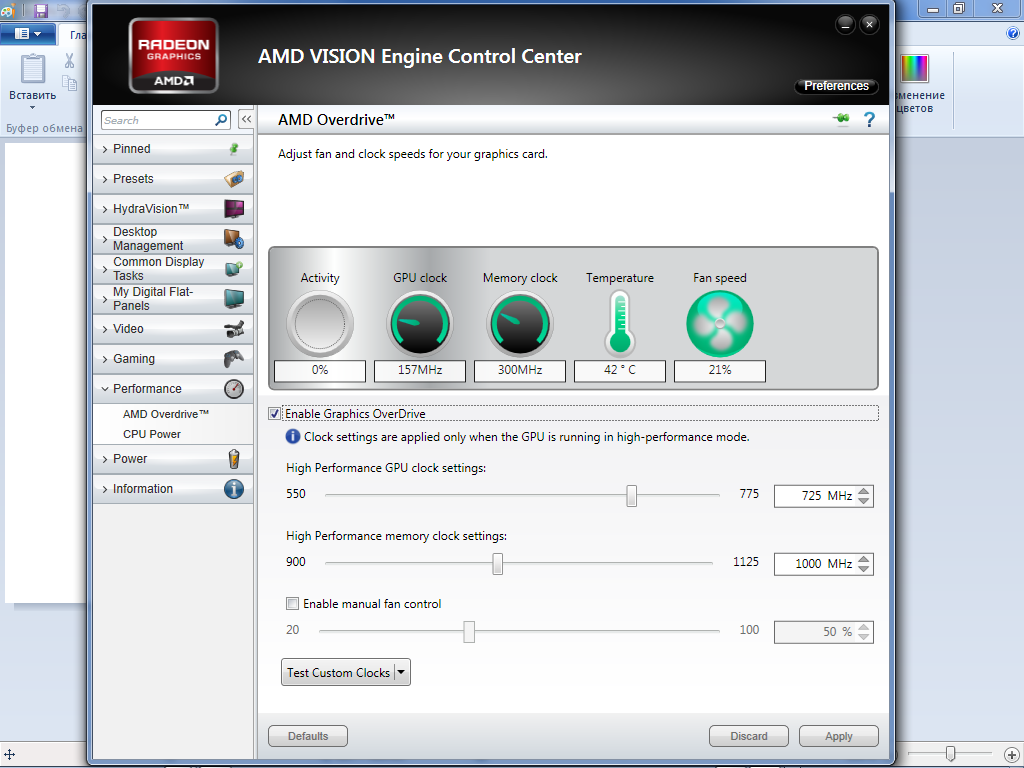Screen dimensions: 1024x768
Task: Click the Fan speed gauge icon
Action: pyautogui.click(x=719, y=324)
